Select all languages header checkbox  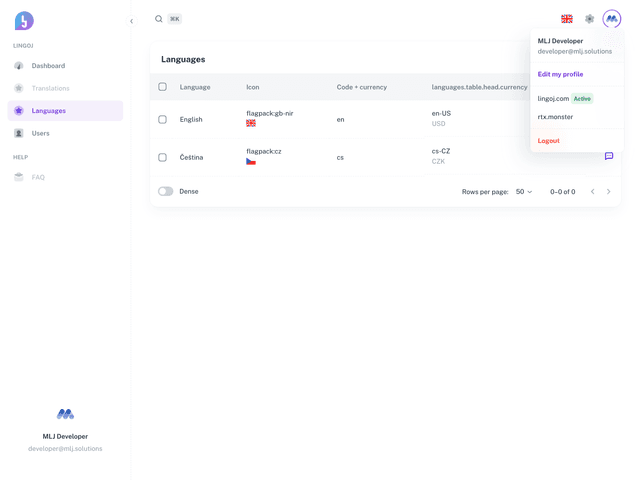pos(163,87)
